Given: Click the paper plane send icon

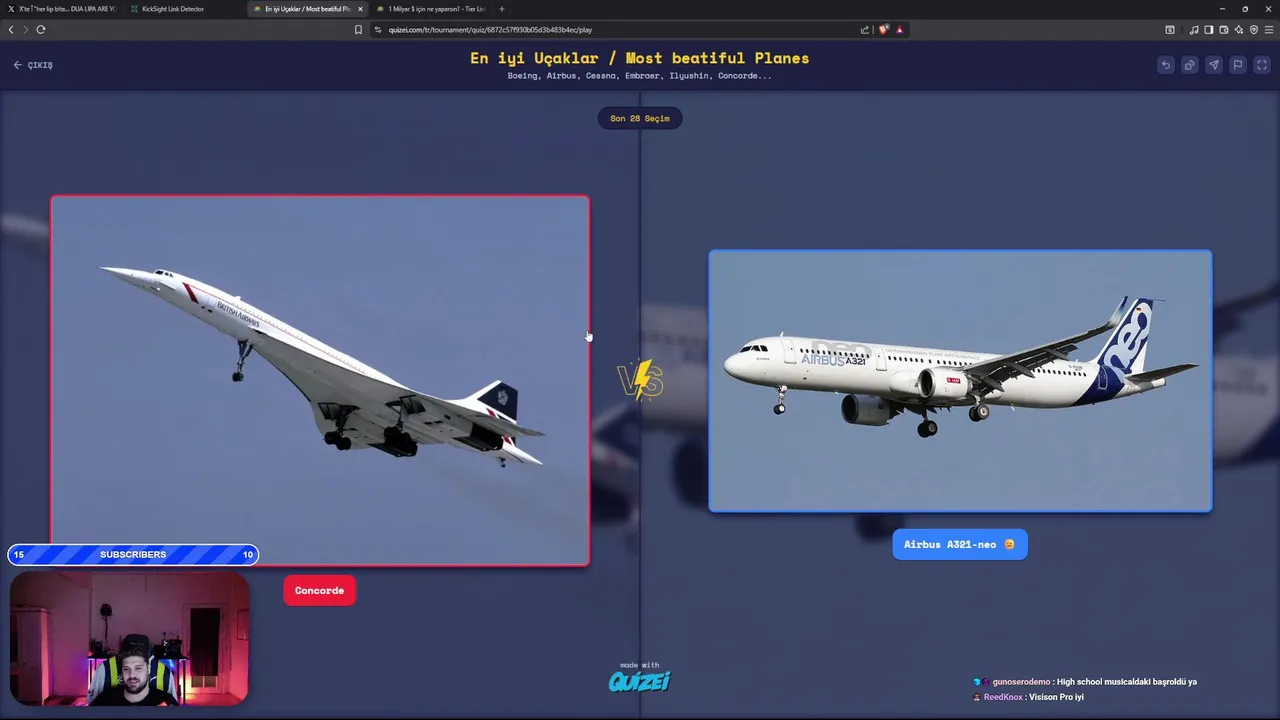Looking at the screenshot, I should click(x=1213, y=65).
